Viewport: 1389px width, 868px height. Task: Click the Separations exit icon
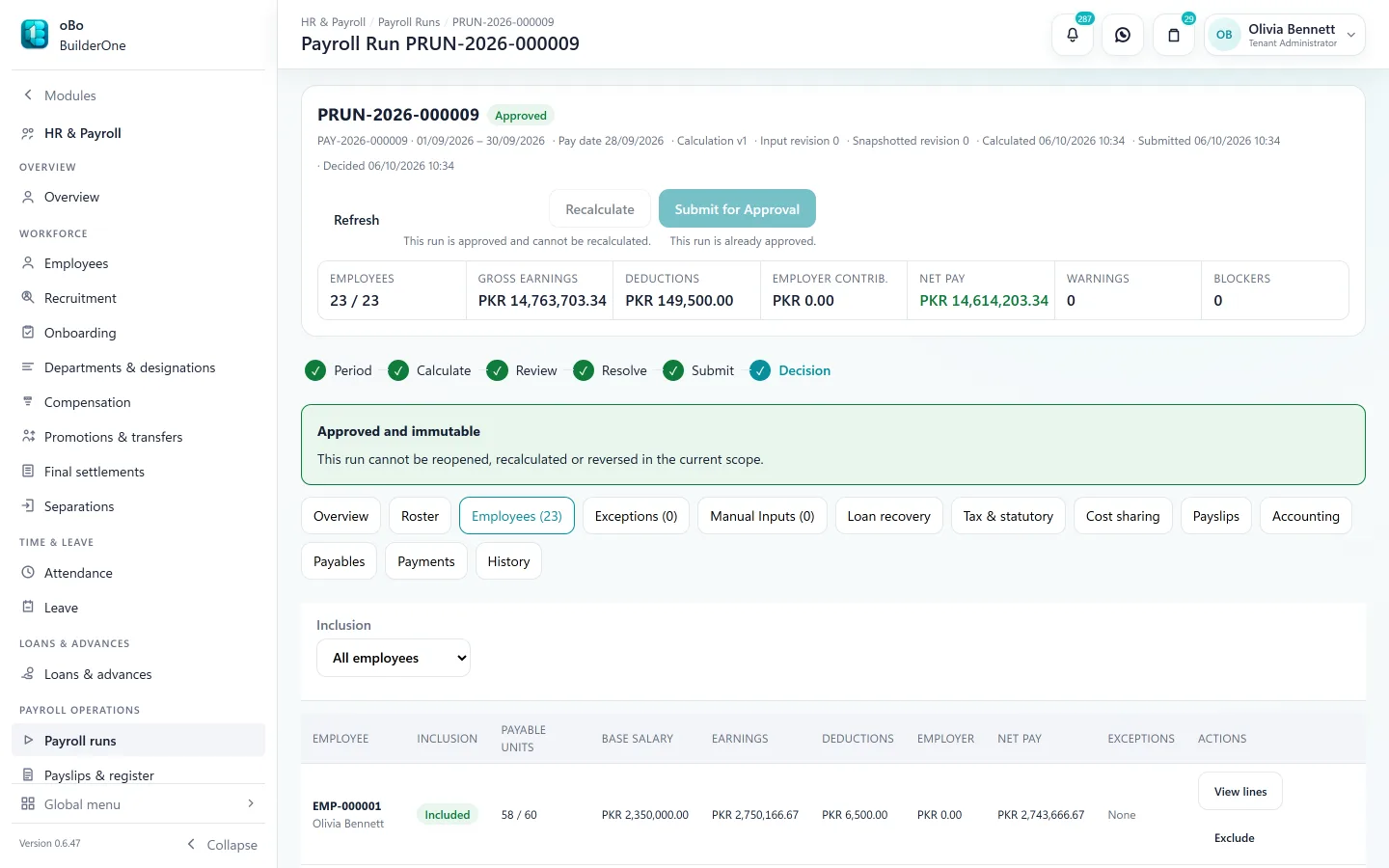point(28,506)
